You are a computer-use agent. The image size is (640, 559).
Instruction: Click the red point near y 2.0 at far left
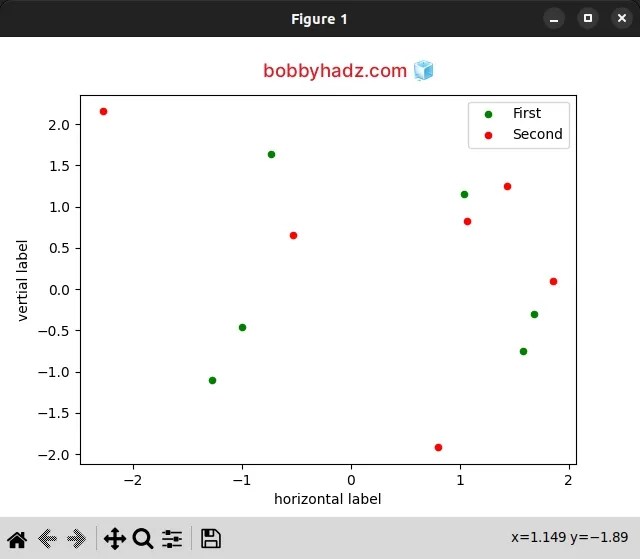(103, 111)
